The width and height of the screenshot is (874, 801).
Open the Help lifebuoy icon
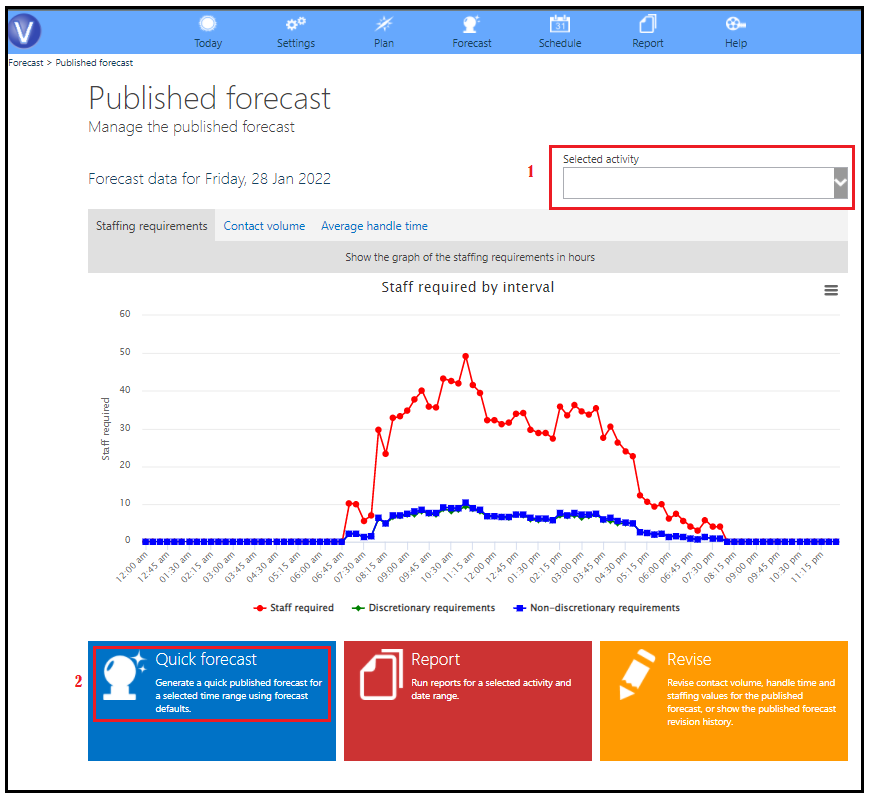pyautogui.click(x=735, y=24)
